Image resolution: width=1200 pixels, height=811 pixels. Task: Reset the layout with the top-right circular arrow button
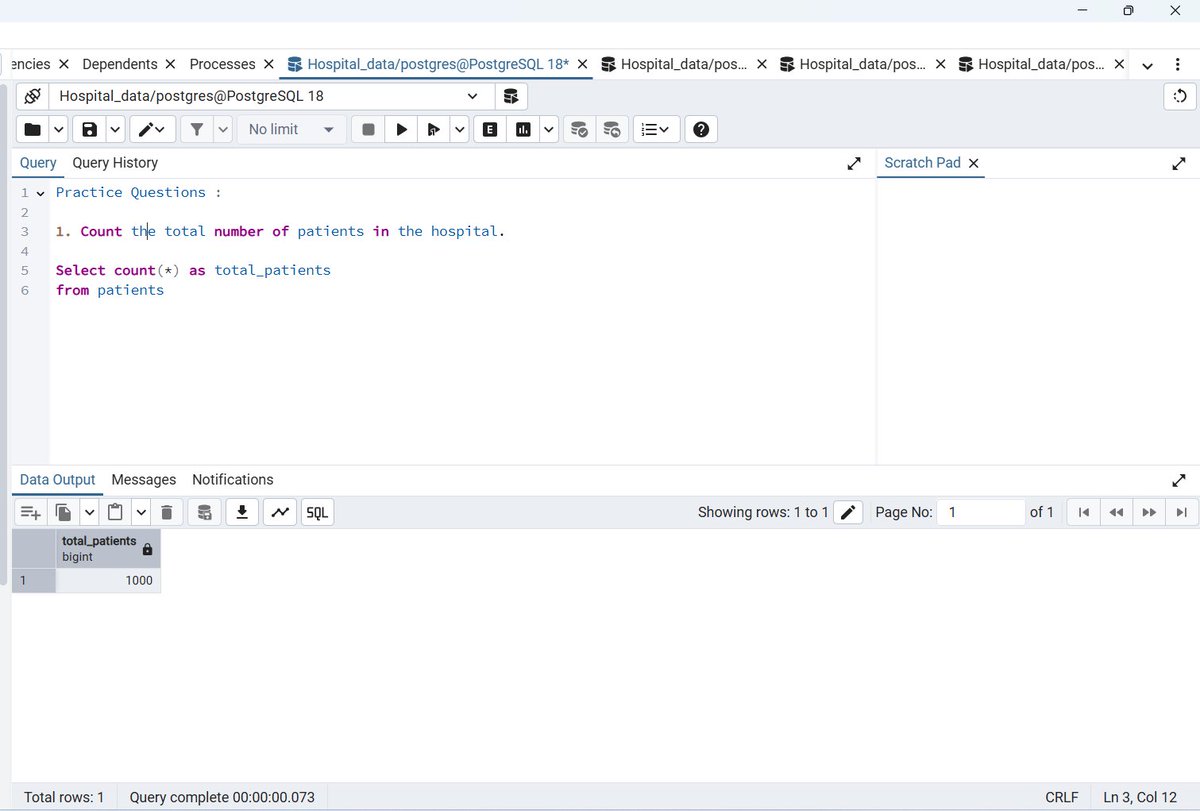click(x=1180, y=97)
